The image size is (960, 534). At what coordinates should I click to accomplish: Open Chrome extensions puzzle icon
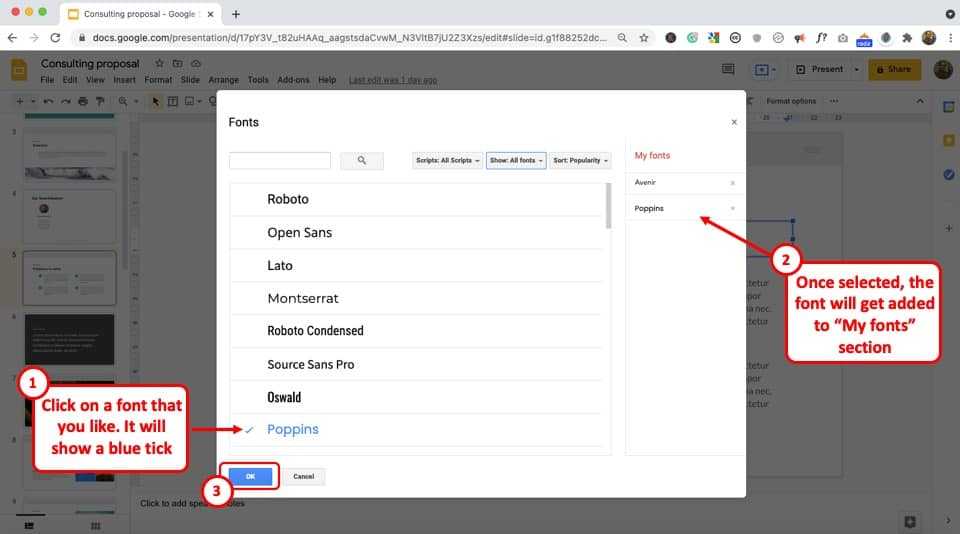(907, 38)
